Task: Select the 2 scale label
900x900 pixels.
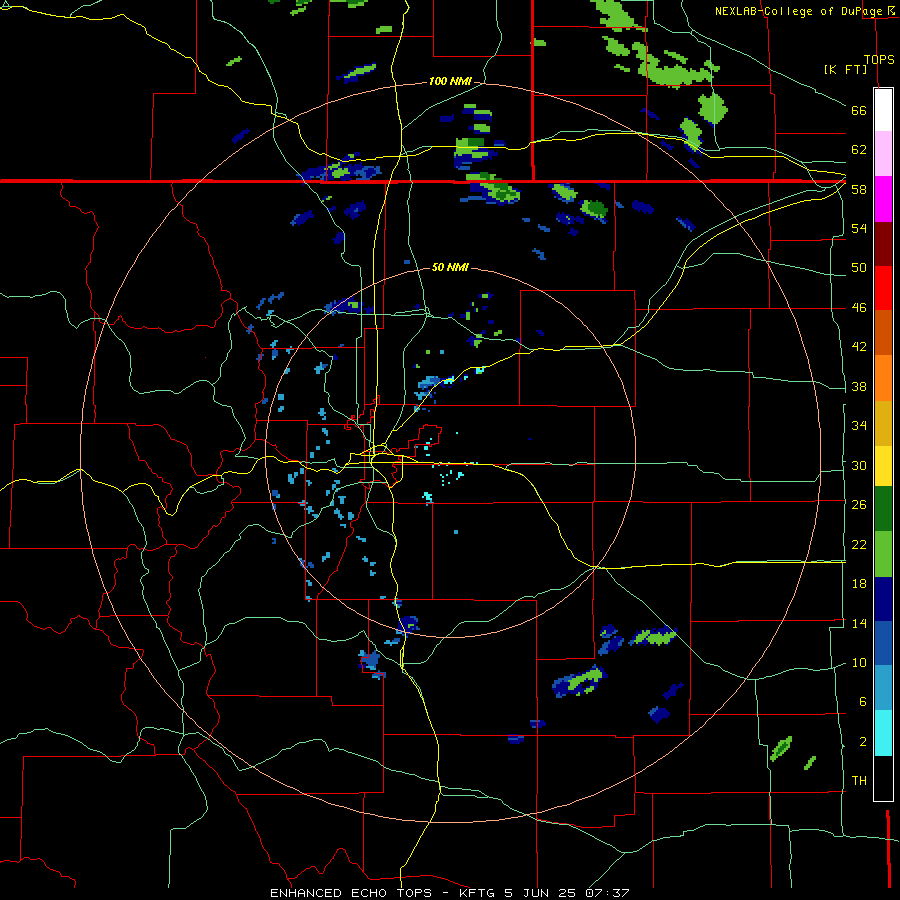Action: 863,741
